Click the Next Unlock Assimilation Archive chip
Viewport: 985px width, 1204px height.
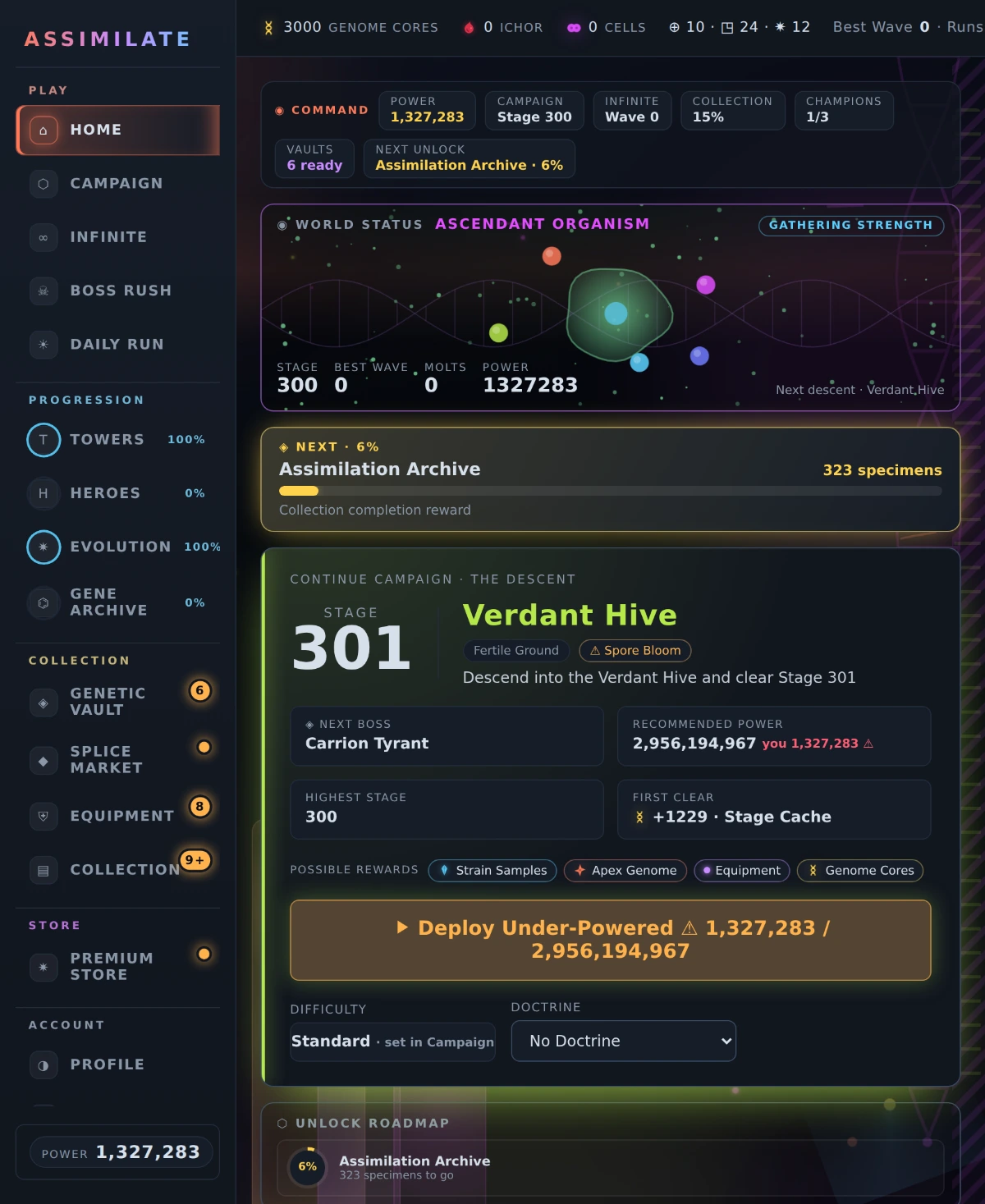[x=470, y=158]
